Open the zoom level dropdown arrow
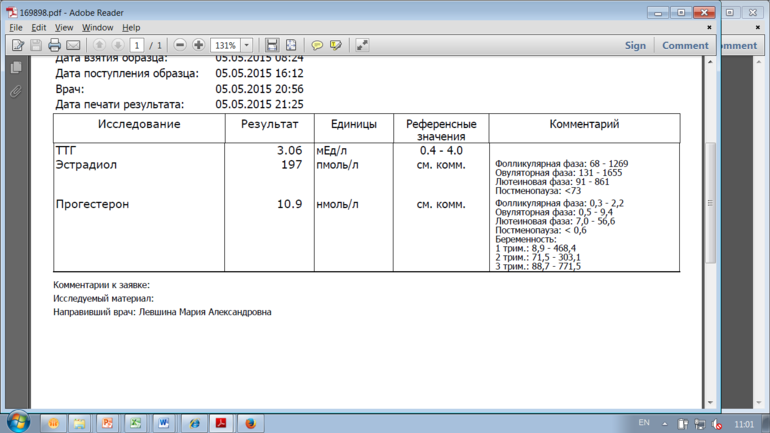This screenshot has width=770, height=433. [x=247, y=45]
